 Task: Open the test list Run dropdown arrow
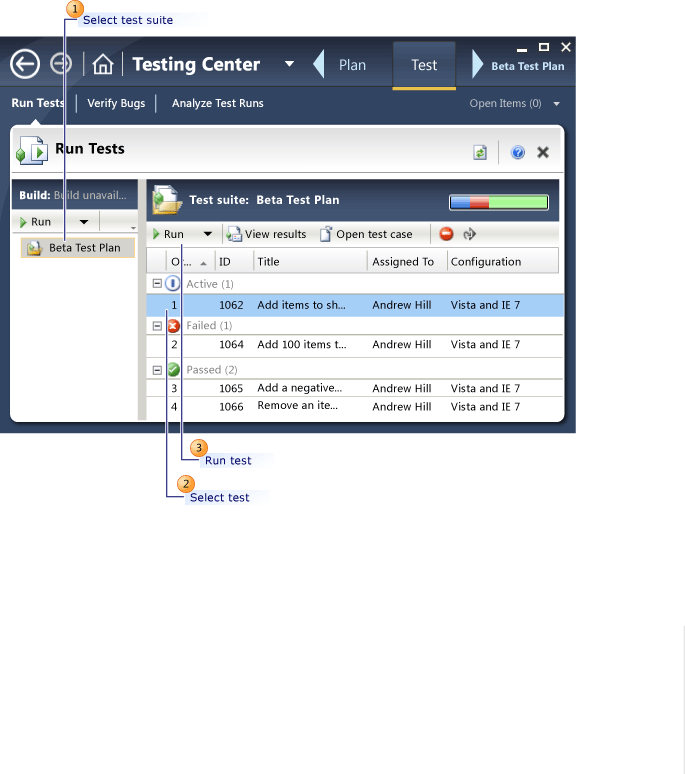pyautogui.click(x=208, y=234)
